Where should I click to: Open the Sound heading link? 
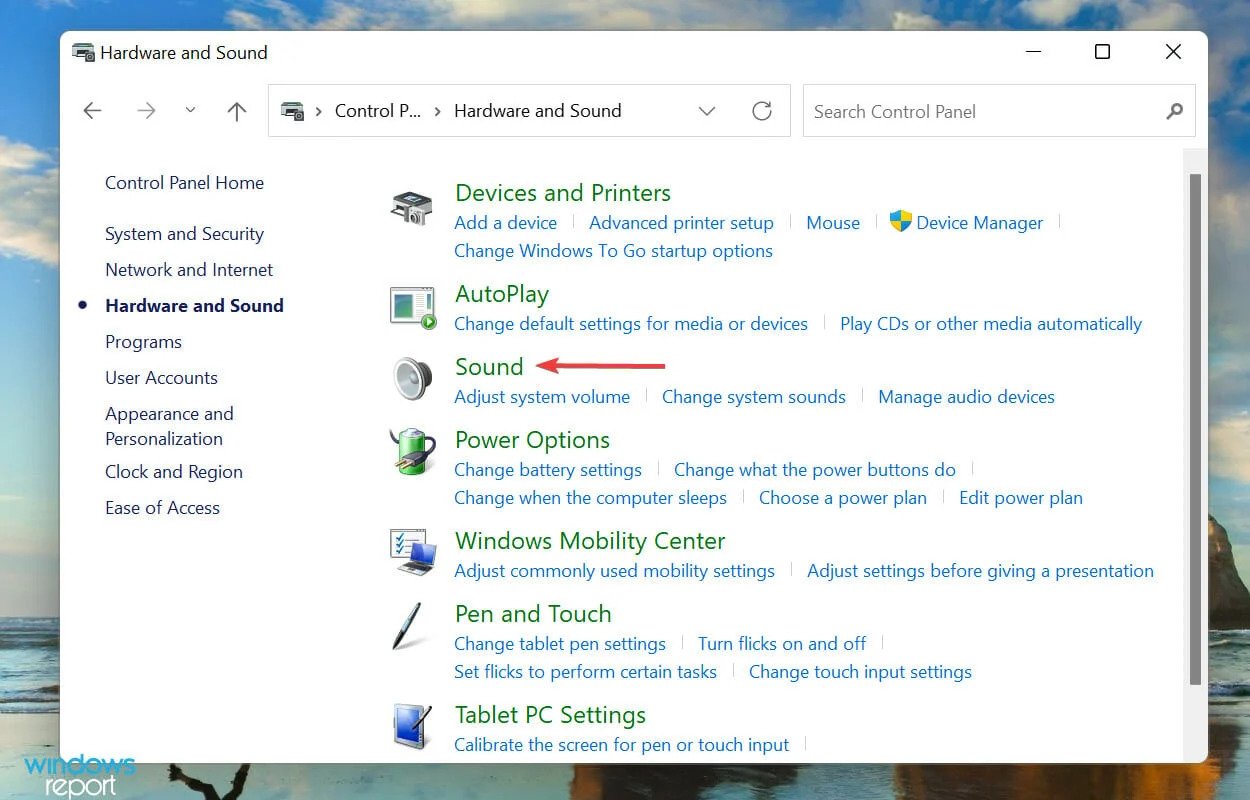tap(489, 366)
